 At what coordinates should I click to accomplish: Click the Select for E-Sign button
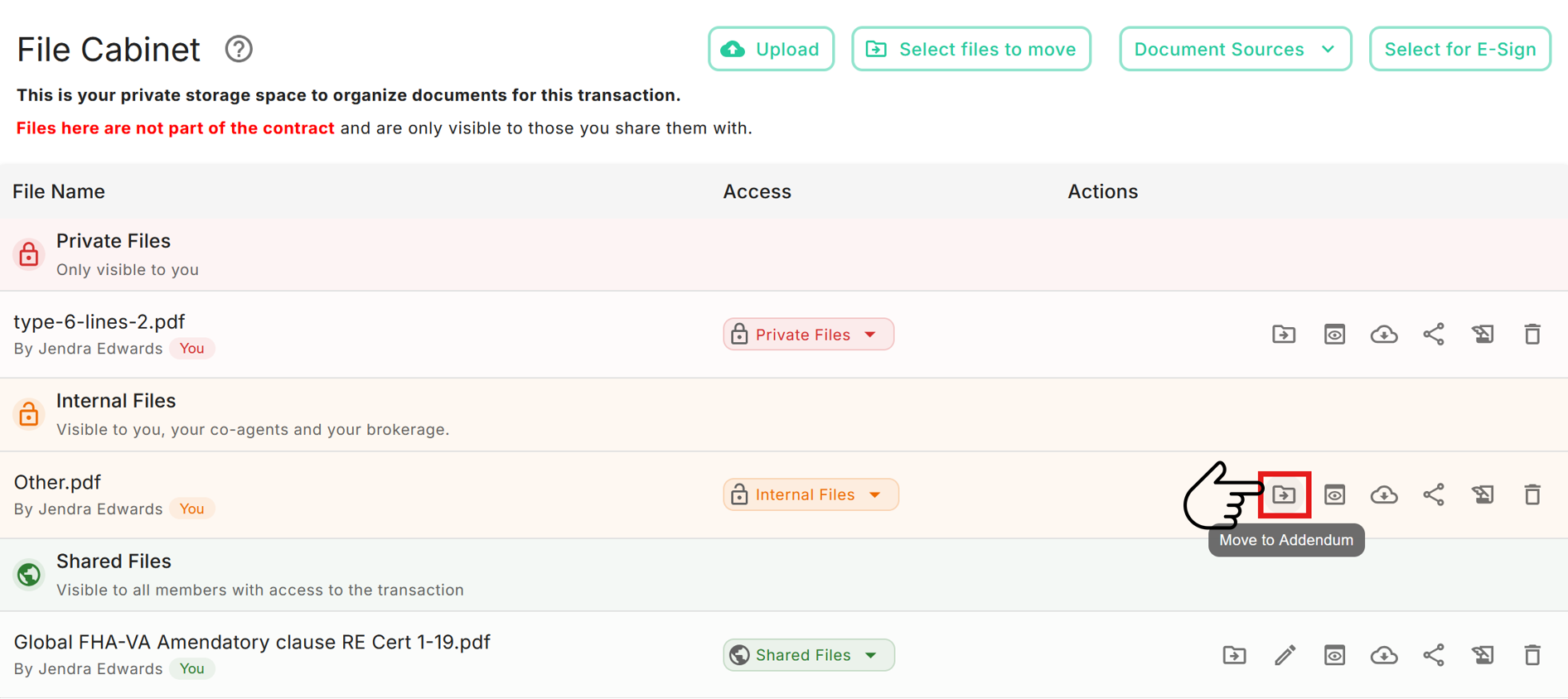coord(1459,49)
